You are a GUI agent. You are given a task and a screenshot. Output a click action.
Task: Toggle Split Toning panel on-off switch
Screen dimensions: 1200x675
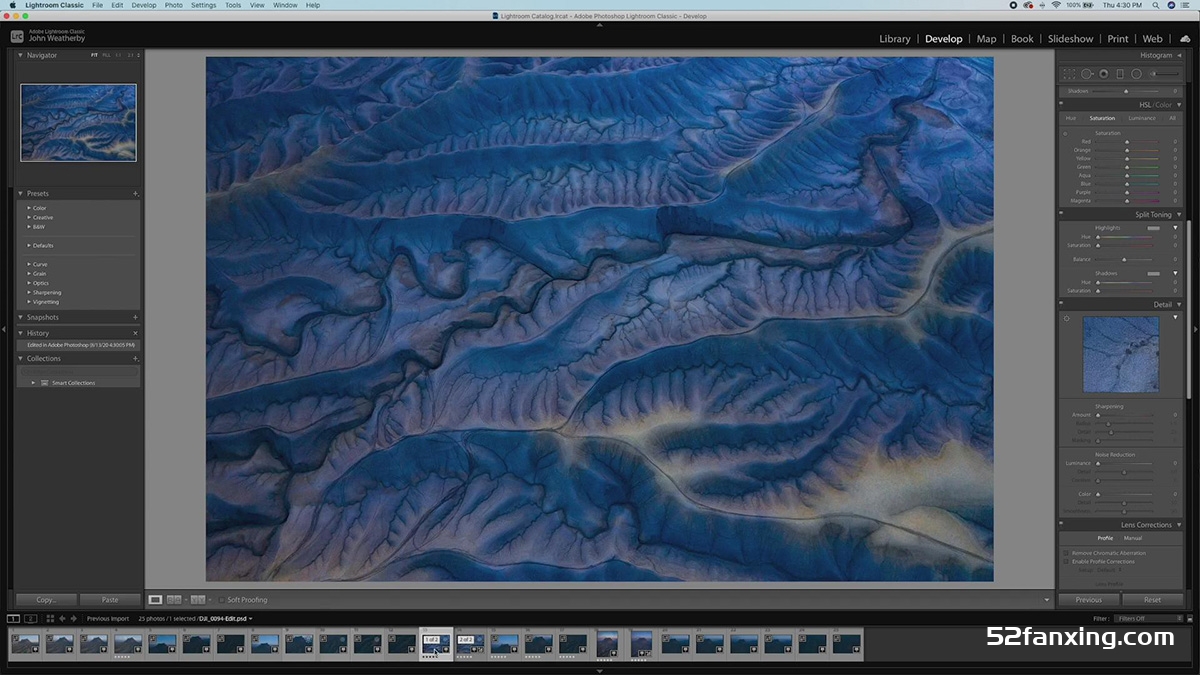tap(1061, 214)
